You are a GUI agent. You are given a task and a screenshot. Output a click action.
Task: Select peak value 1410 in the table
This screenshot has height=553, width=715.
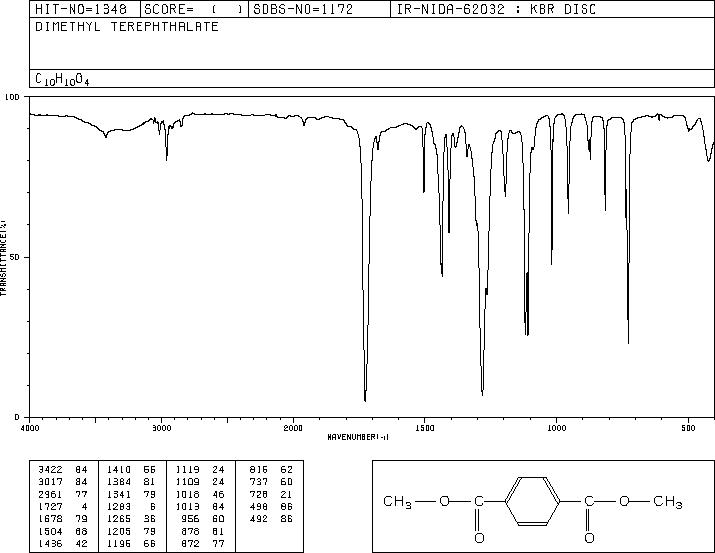coord(119,470)
